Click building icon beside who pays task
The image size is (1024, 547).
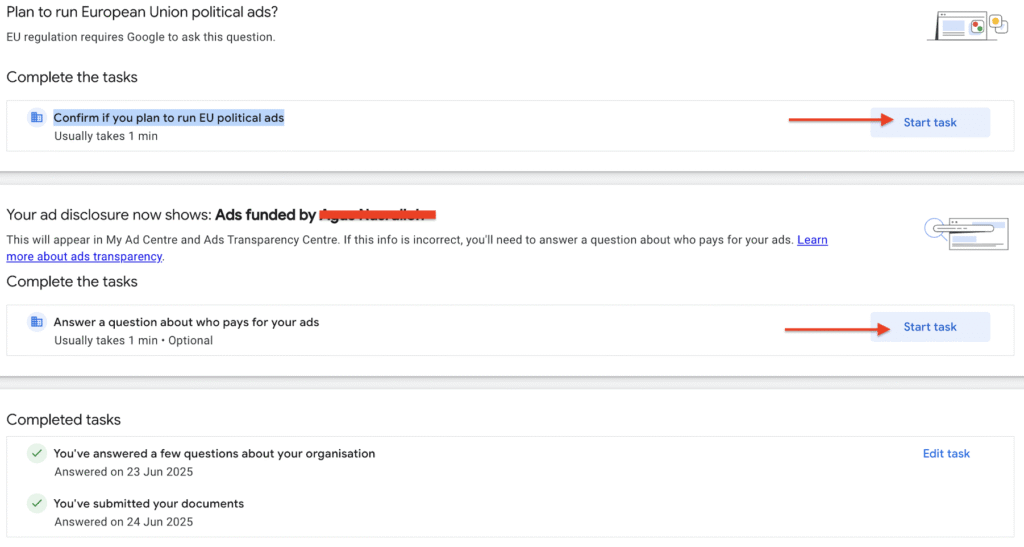[37, 322]
